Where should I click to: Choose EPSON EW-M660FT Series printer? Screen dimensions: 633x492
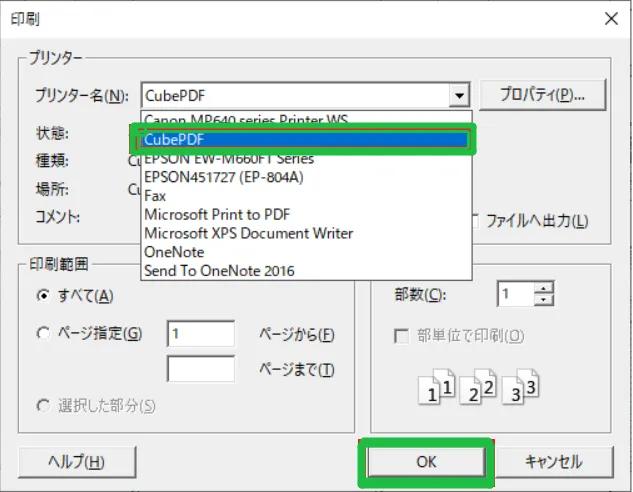(x=306, y=159)
